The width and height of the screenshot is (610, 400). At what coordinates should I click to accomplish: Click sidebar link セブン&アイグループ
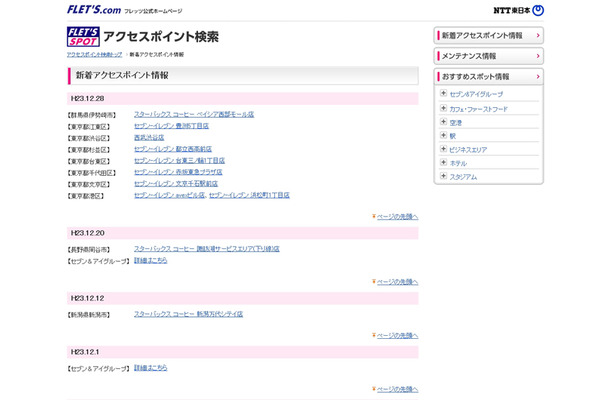pyautogui.click(x=476, y=94)
